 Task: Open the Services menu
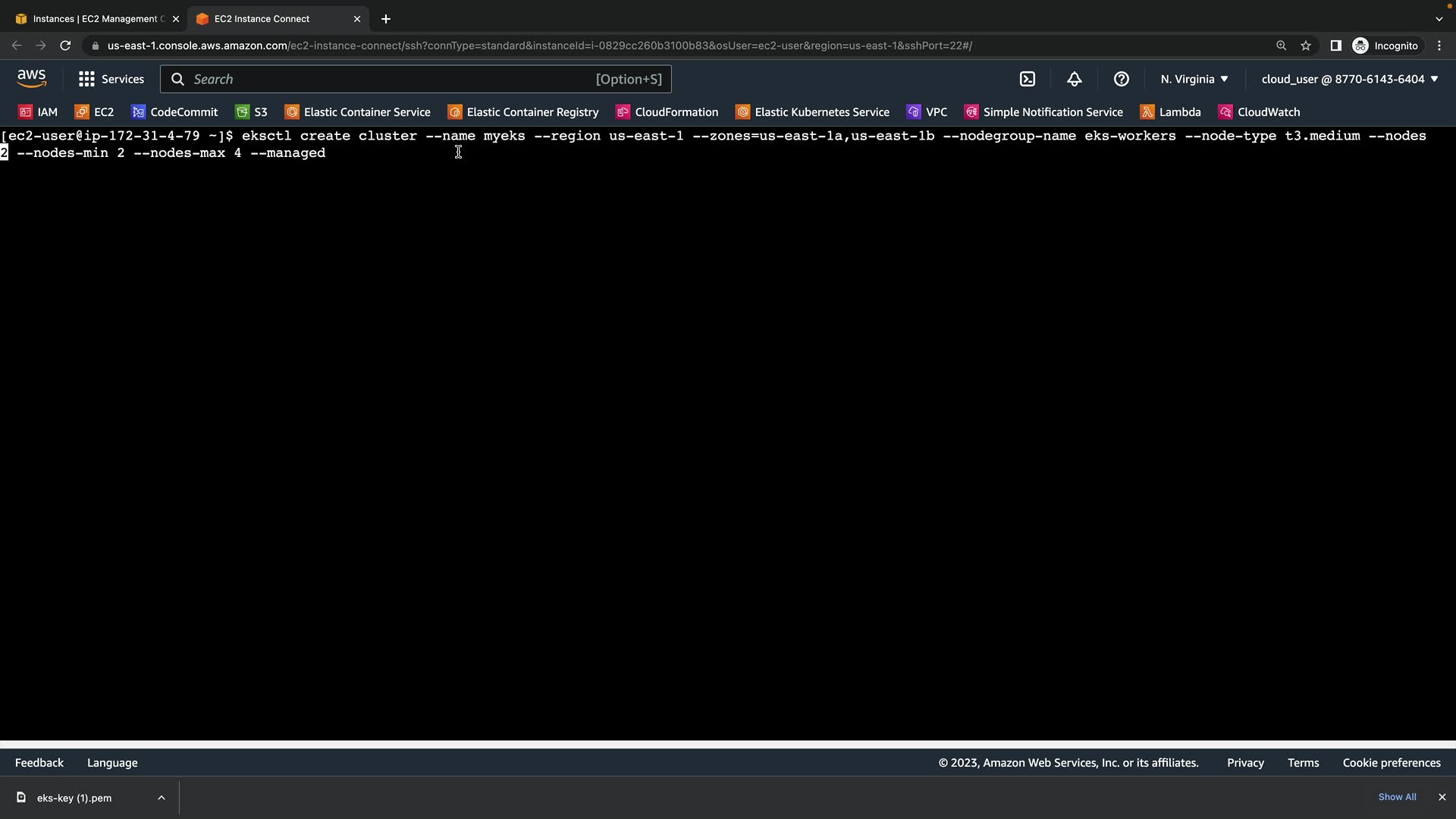[x=111, y=79]
